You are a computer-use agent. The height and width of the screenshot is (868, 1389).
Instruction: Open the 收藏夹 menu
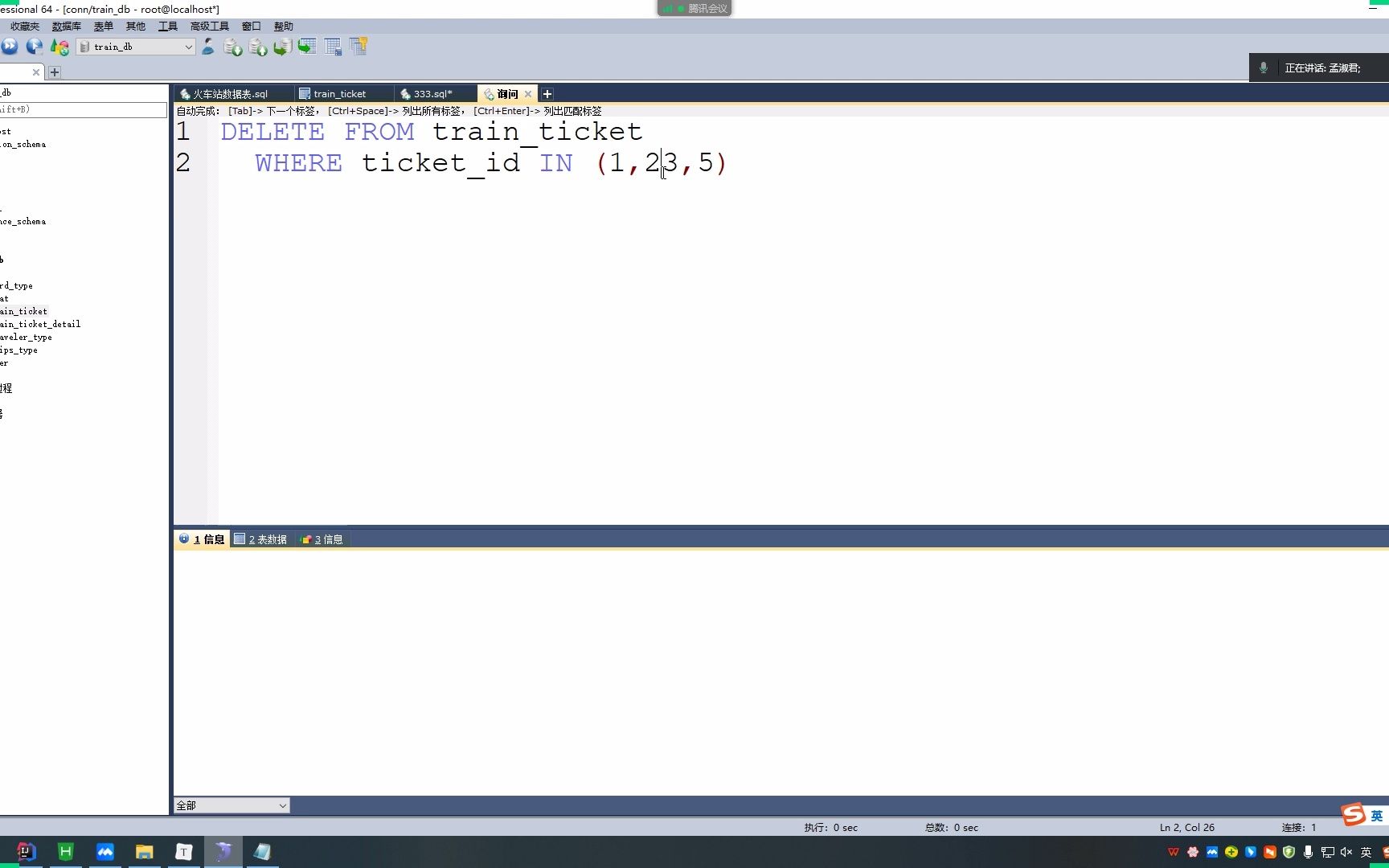pos(24,27)
